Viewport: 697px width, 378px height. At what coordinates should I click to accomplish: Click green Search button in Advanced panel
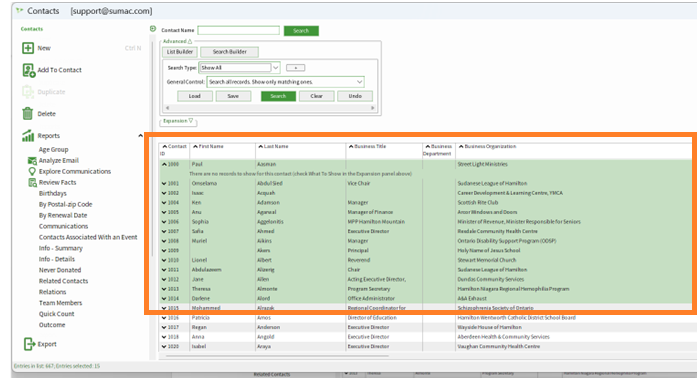pos(278,96)
